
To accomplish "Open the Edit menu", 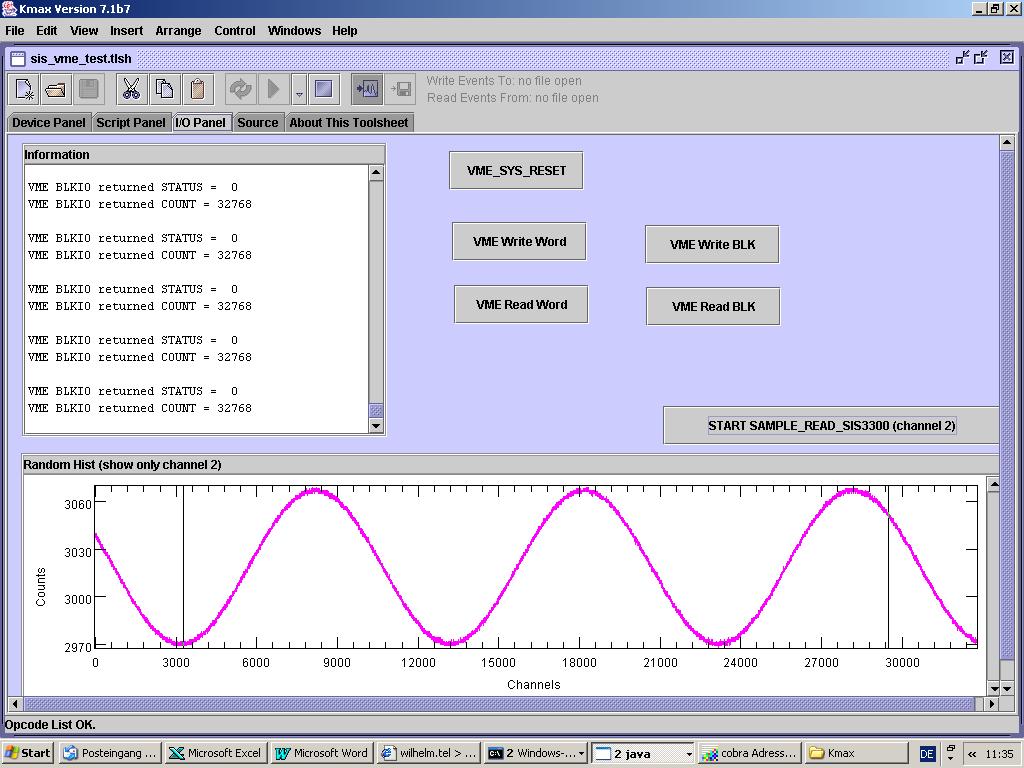I will 46,31.
